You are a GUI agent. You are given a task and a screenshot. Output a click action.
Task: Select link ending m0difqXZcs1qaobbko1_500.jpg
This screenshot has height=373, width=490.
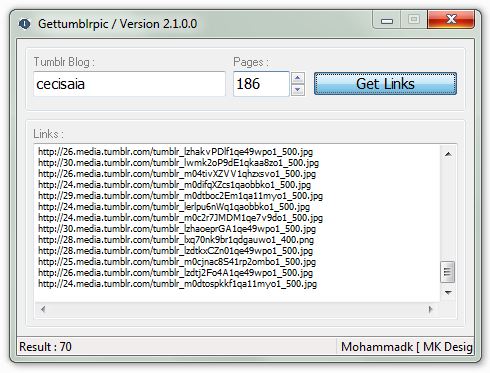tap(174, 185)
